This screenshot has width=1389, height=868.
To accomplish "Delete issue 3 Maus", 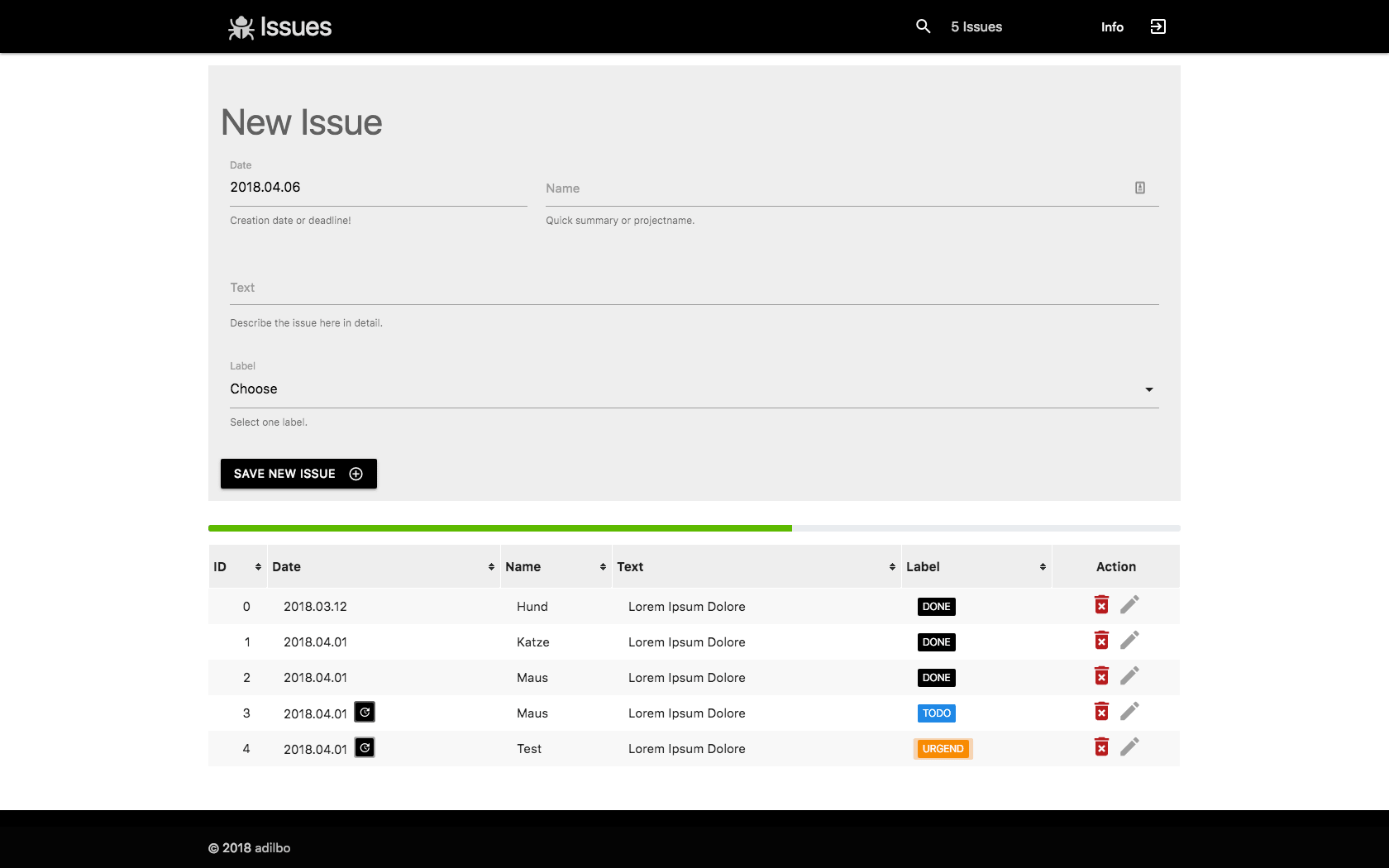I will [x=1101, y=712].
